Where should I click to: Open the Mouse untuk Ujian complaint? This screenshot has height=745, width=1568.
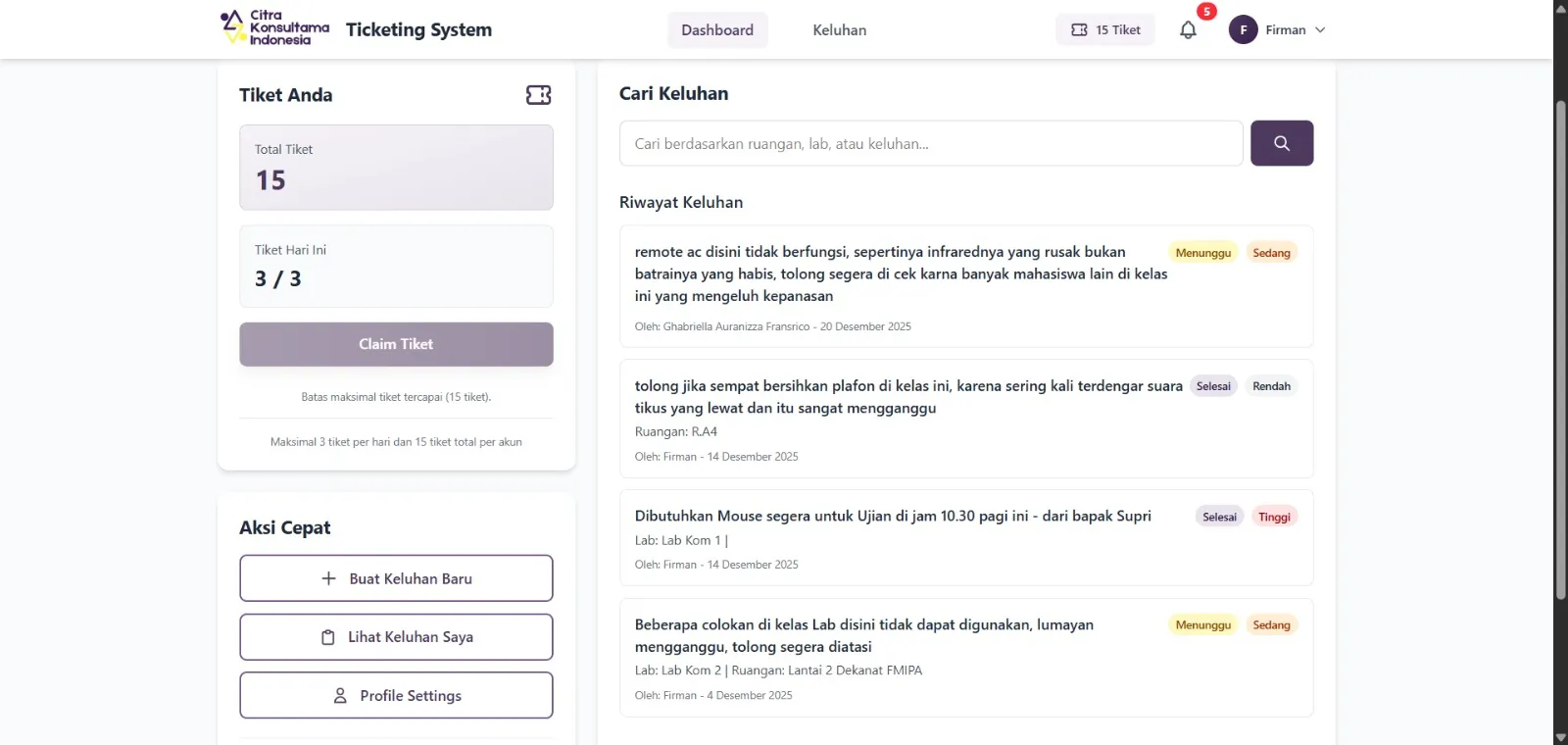(x=966, y=537)
